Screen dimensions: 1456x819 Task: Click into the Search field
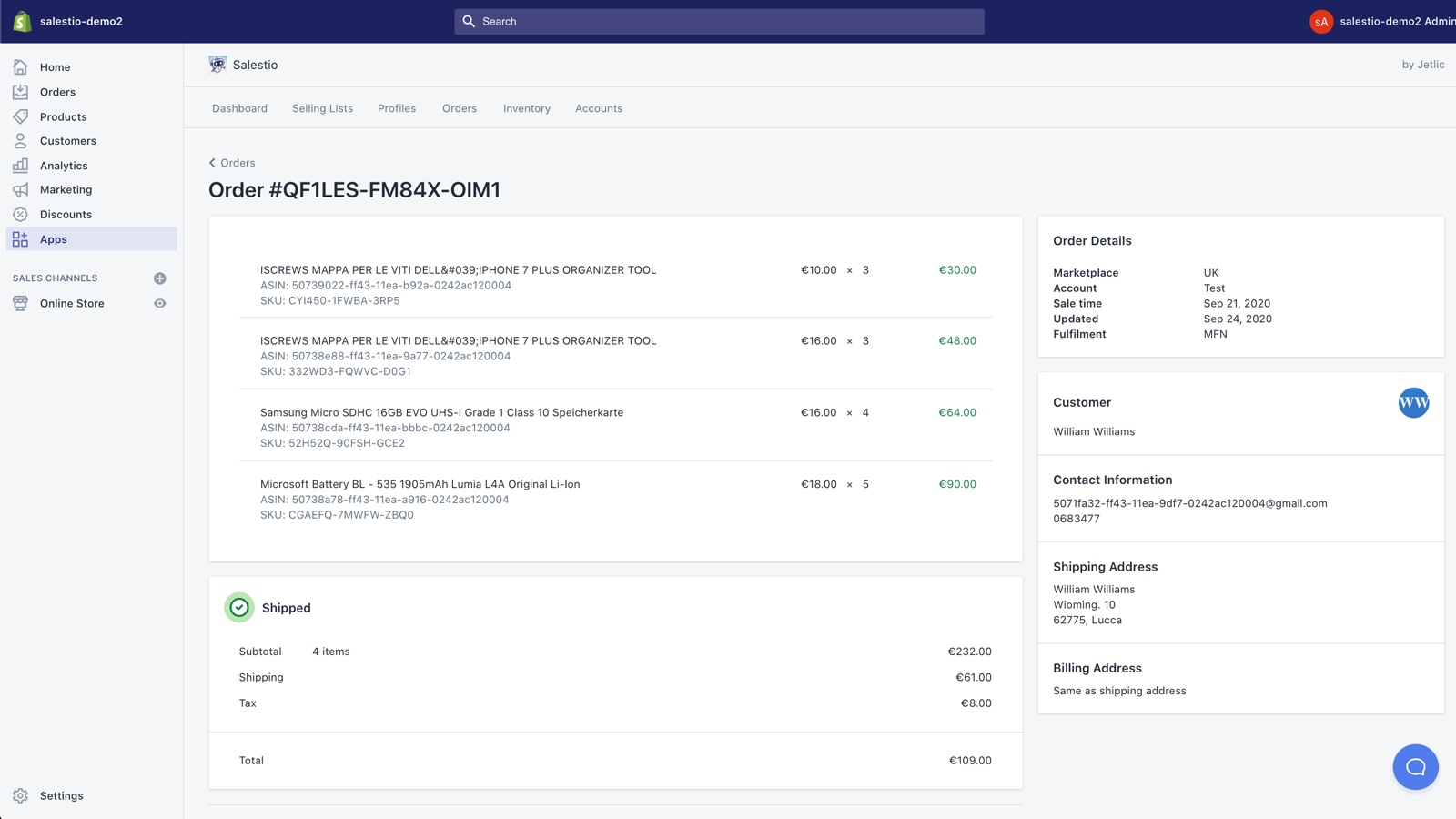tap(718, 21)
